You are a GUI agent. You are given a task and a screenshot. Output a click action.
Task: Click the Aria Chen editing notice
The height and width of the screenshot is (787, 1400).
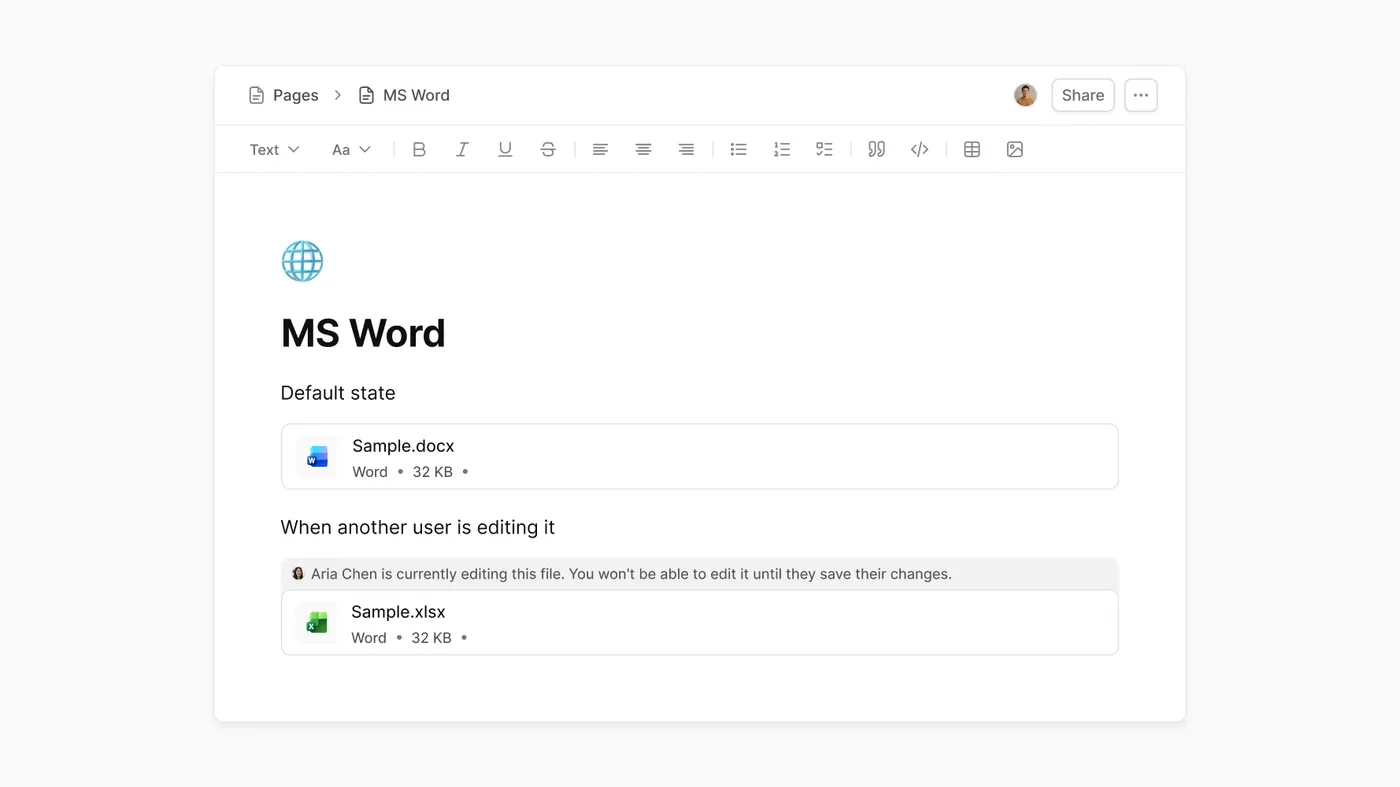(x=699, y=574)
